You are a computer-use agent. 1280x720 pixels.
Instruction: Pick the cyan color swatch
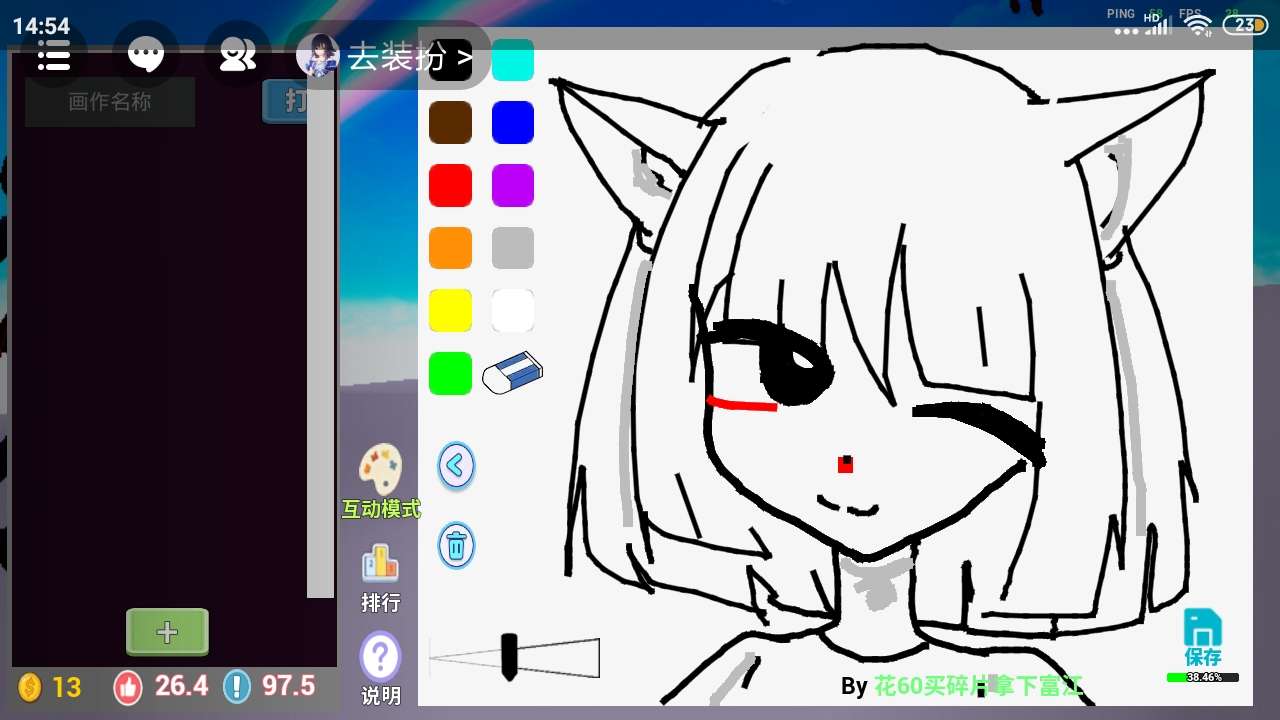(x=513, y=60)
